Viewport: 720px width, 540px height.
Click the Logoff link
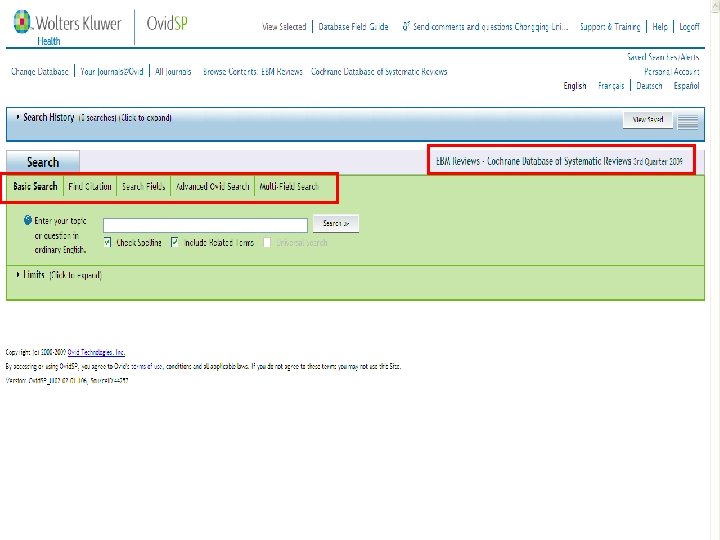coord(689,27)
